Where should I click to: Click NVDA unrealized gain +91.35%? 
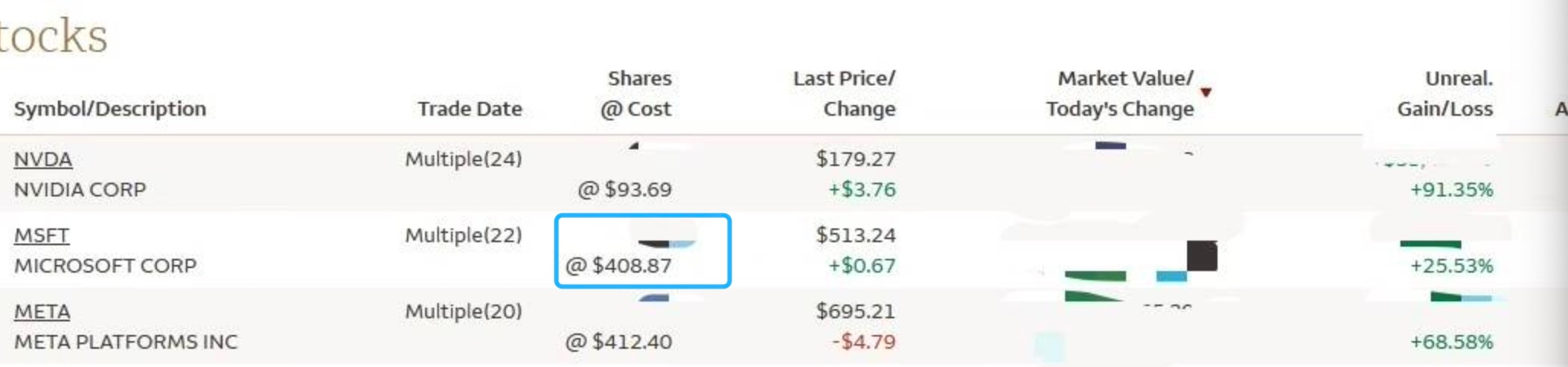tap(1451, 190)
